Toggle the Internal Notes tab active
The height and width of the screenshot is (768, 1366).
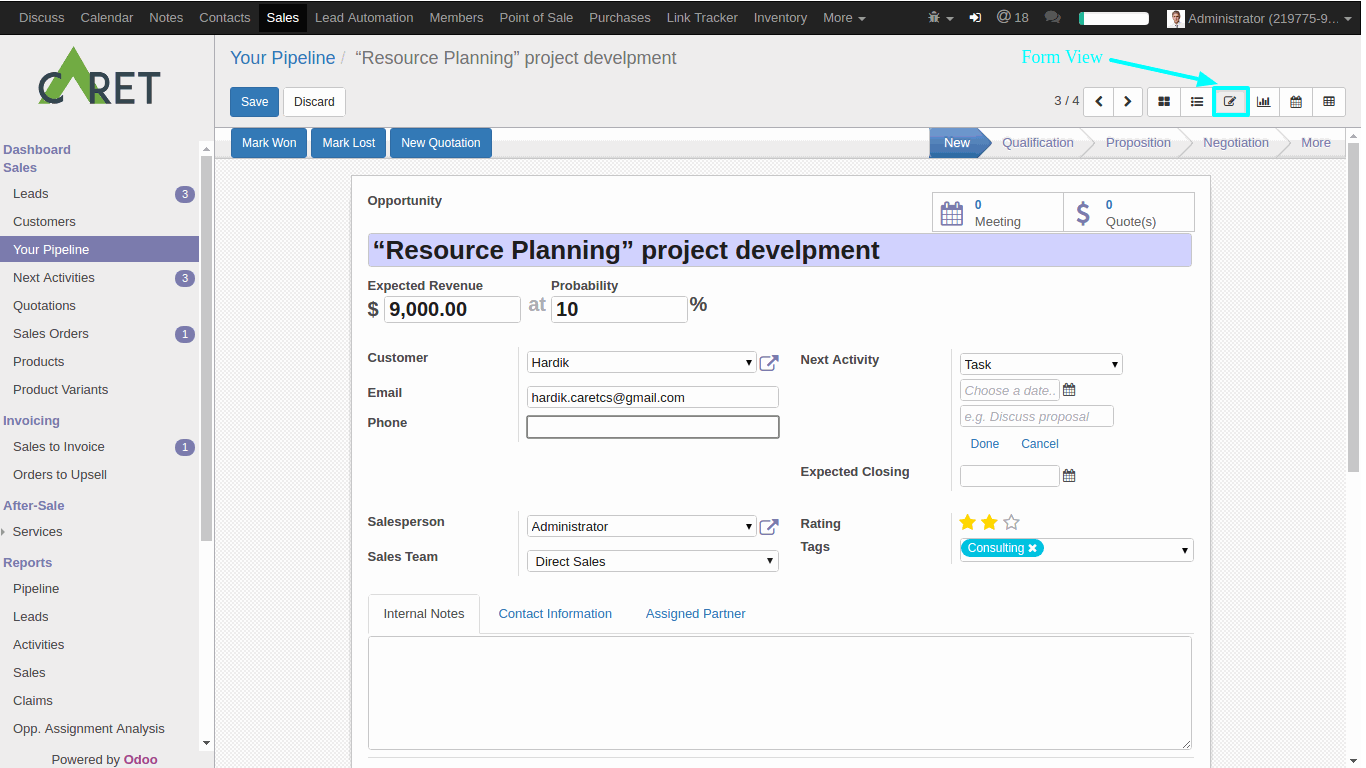[423, 613]
